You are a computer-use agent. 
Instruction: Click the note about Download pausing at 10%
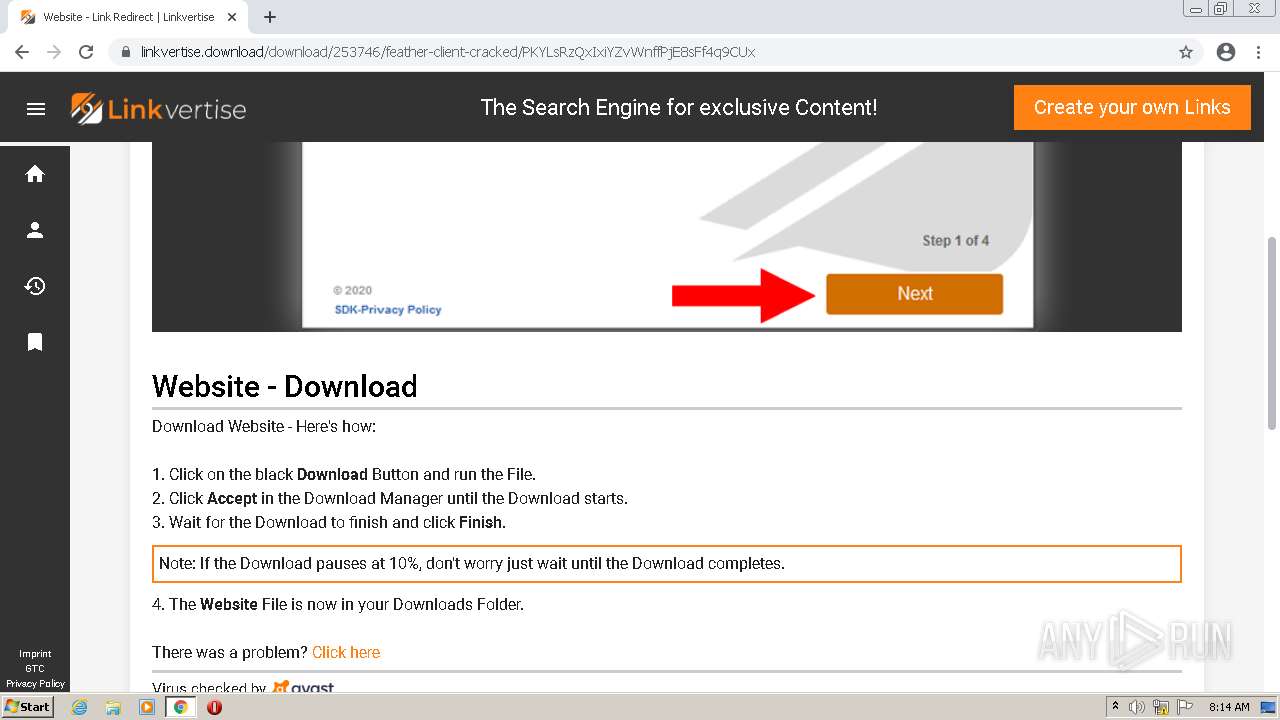[667, 564]
